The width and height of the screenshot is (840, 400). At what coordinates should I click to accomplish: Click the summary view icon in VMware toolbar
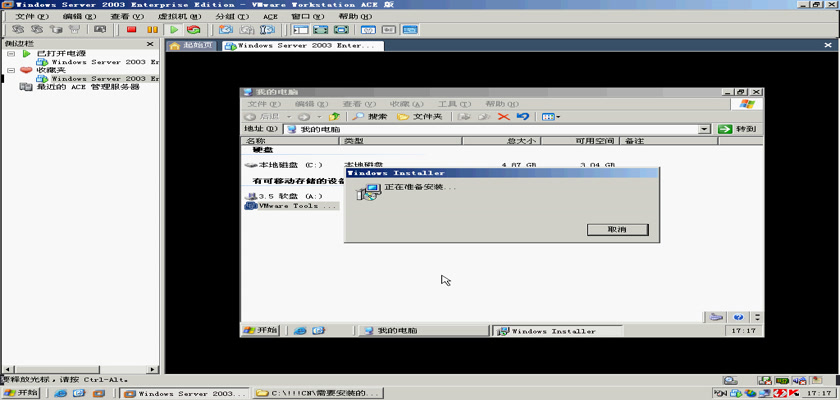click(x=369, y=29)
